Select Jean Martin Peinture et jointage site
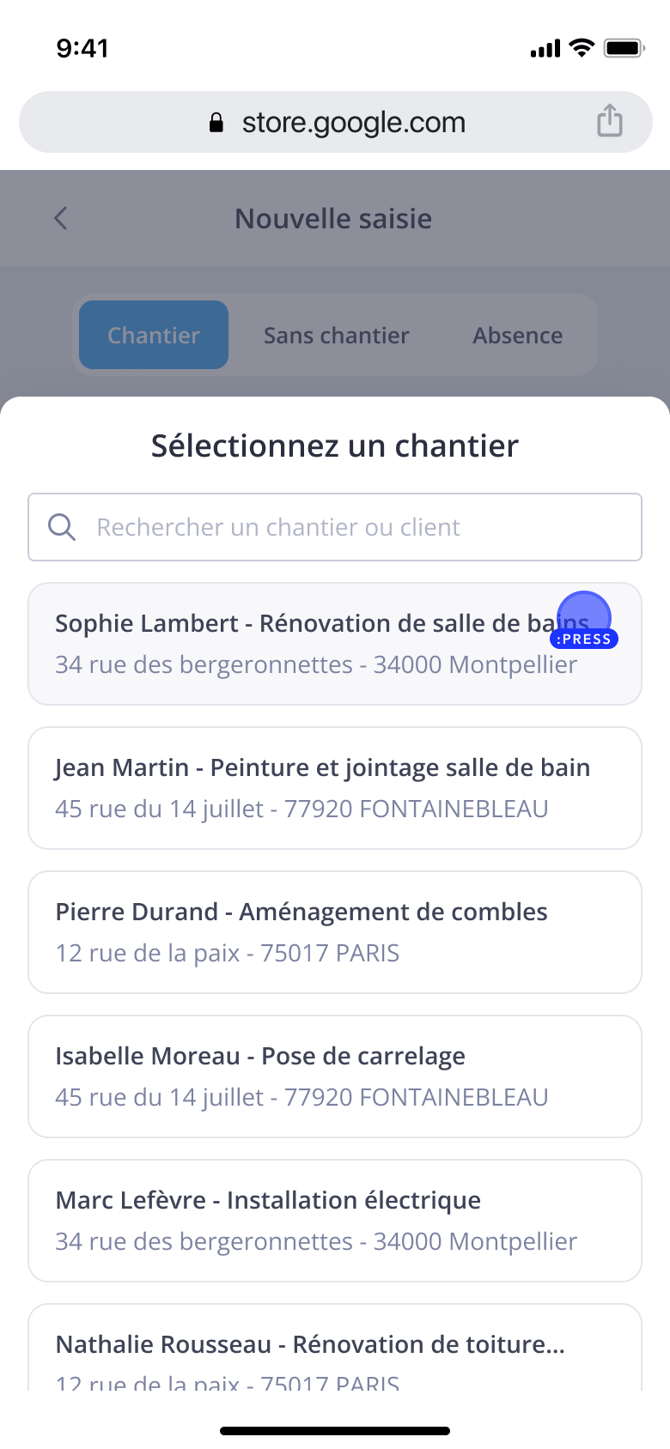The image size is (670, 1449). (x=335, y=788)
